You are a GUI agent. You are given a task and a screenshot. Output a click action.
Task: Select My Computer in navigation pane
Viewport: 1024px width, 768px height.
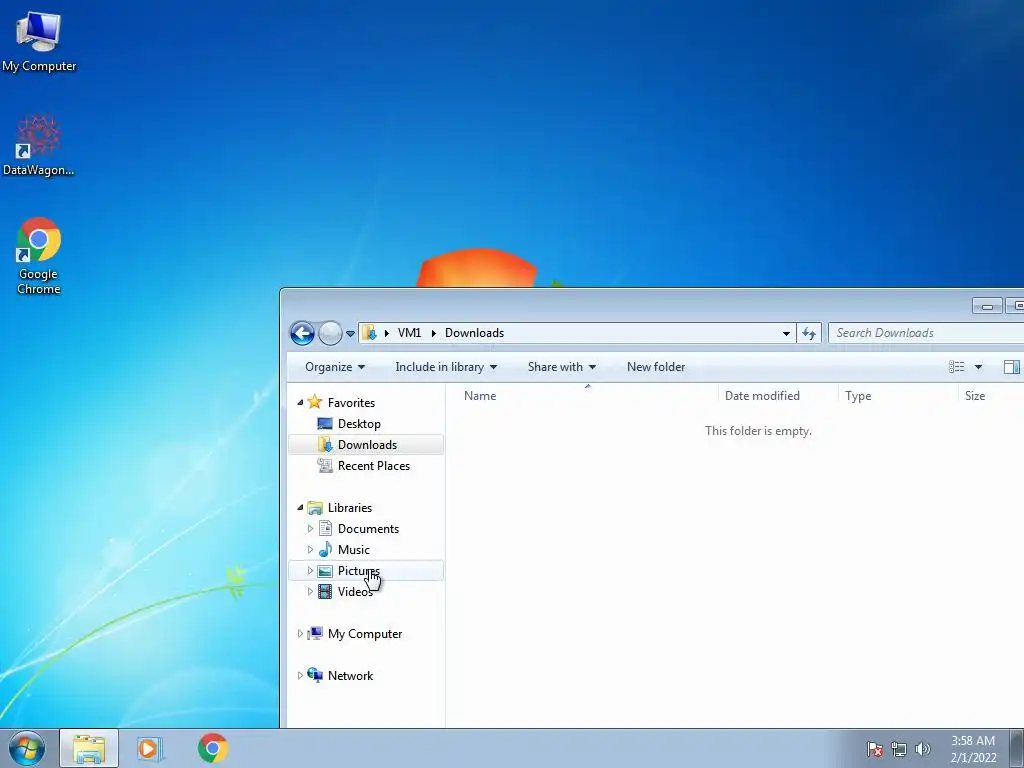(x=364, y=633)
